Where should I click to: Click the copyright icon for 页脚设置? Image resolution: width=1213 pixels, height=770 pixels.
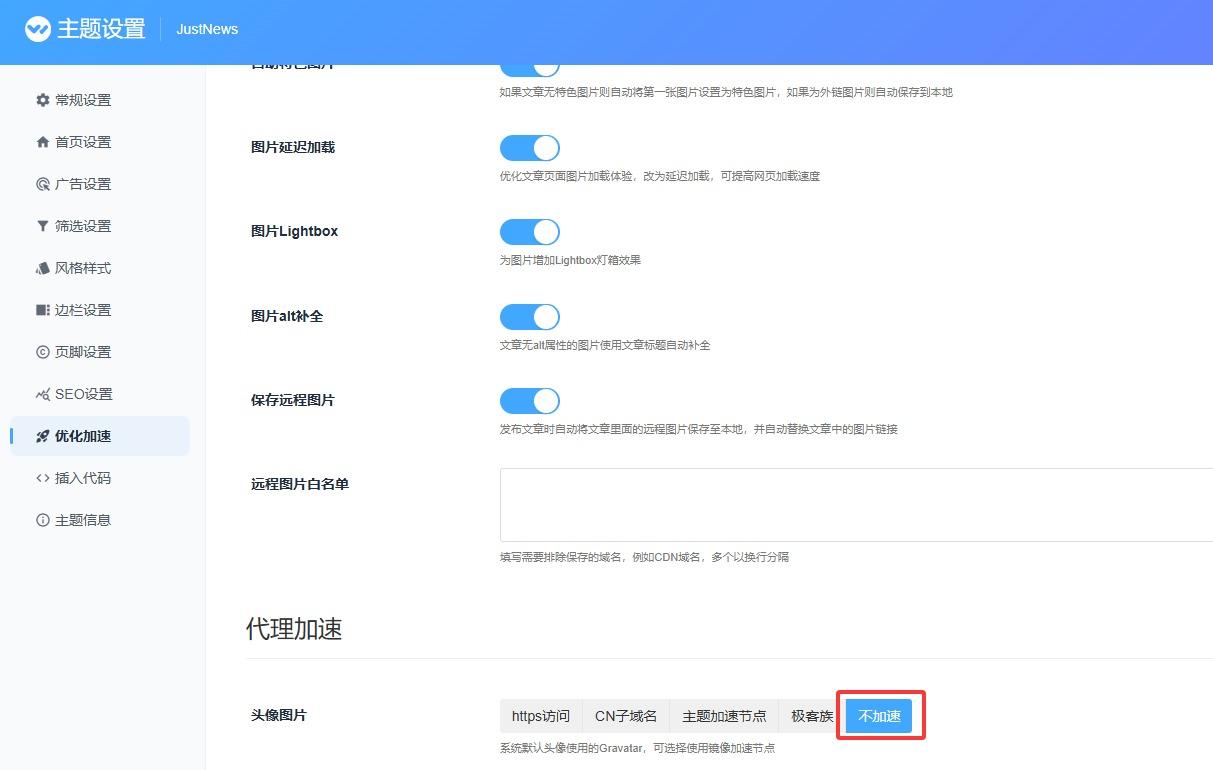coord(42,352)
